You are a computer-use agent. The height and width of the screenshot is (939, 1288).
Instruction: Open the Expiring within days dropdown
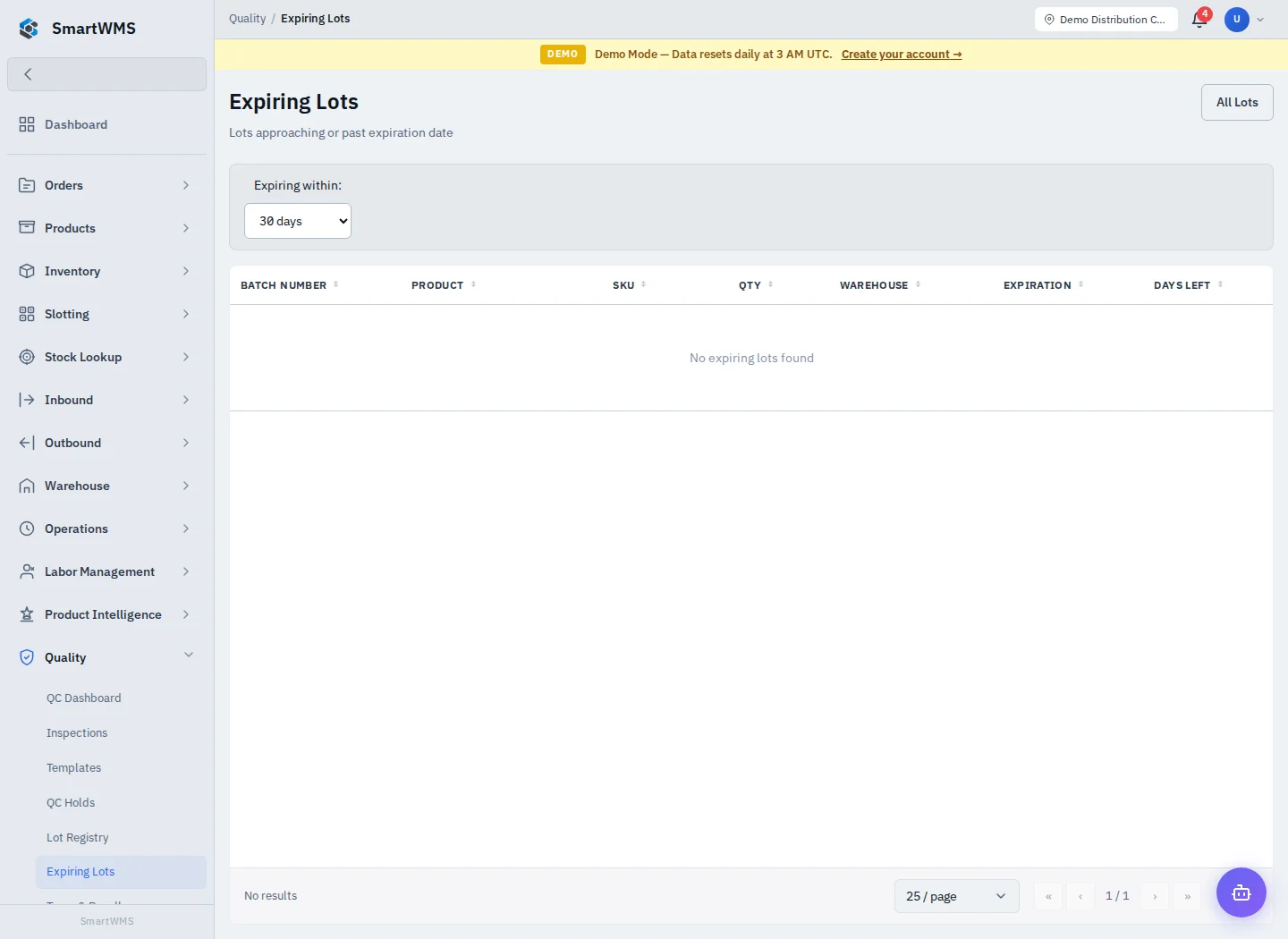tap(298, 221)
